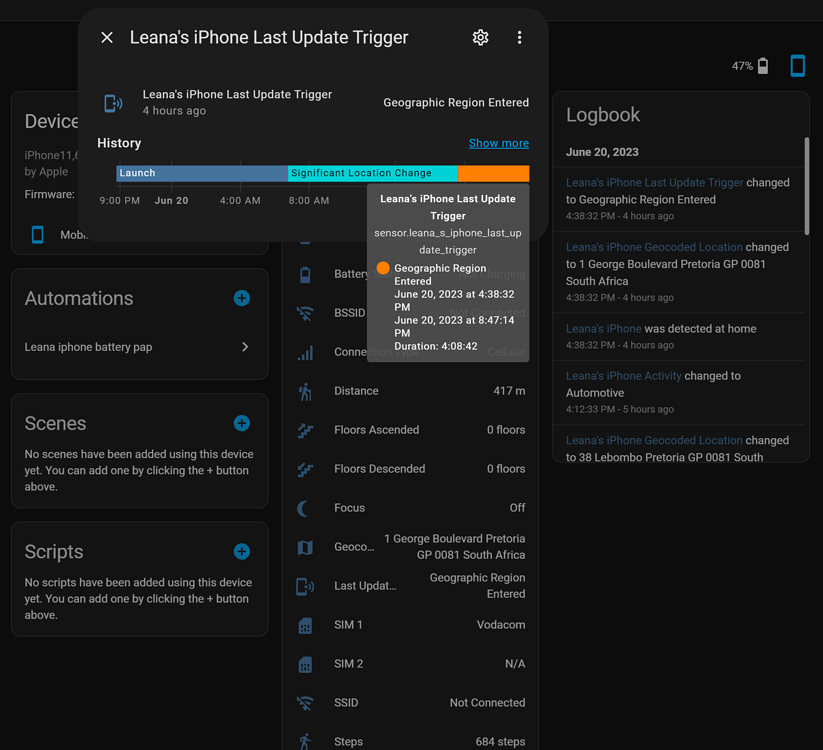
Task: Open the Distance 417 m sensor row
Action: (410, 391)
